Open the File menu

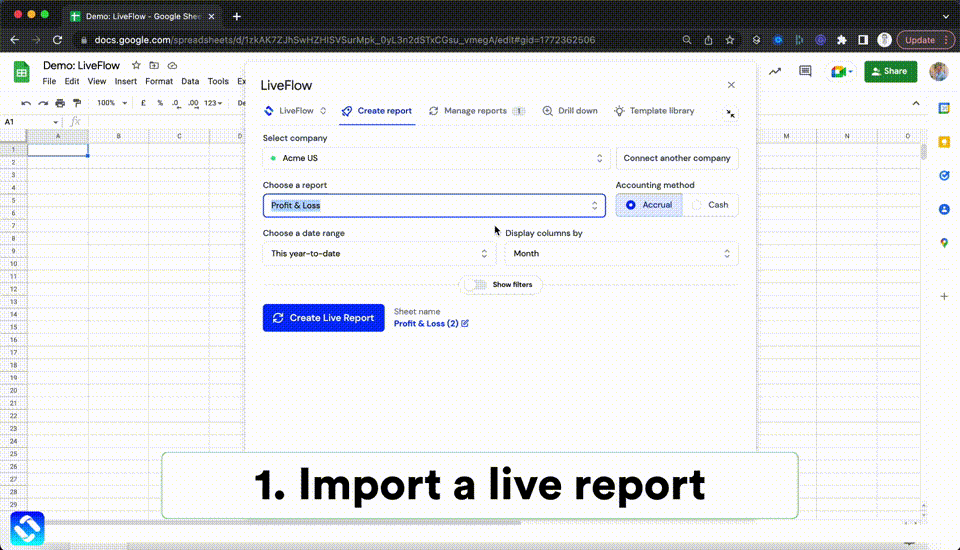(x=49, y=81)
